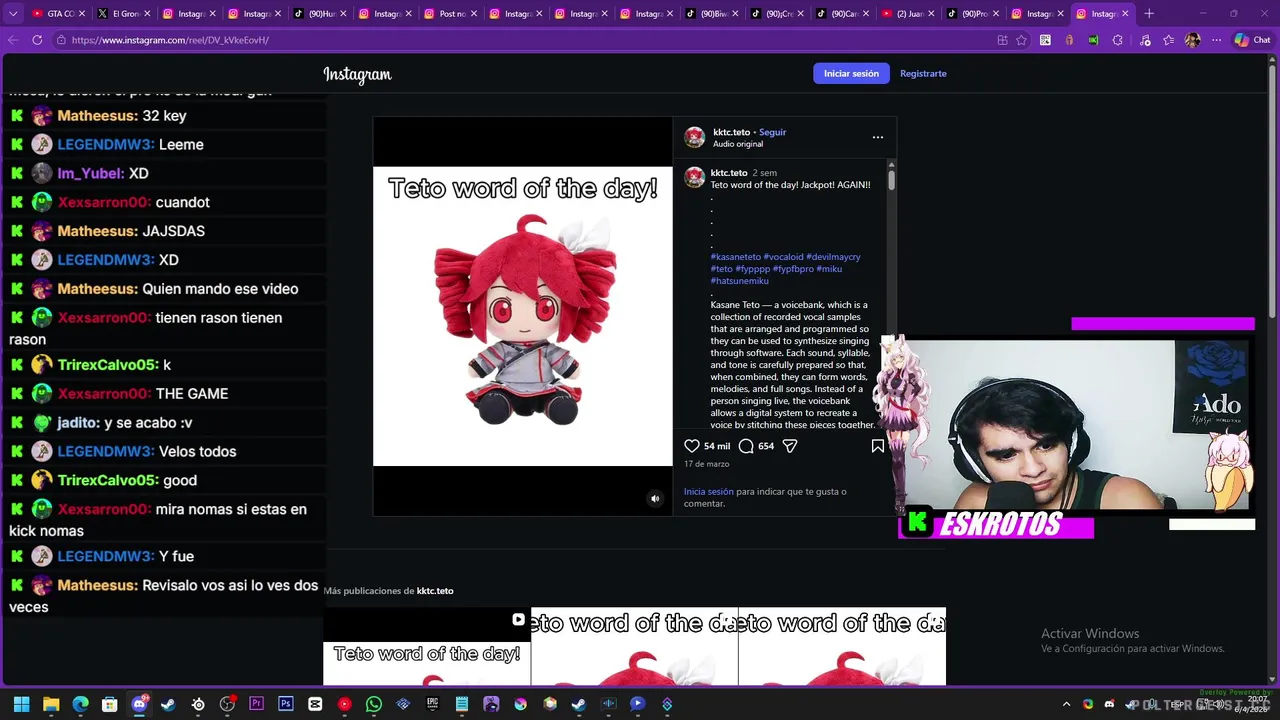
Task: Switch to the (2) Juan YouTube tab
Action: click(x=906, y=14)
